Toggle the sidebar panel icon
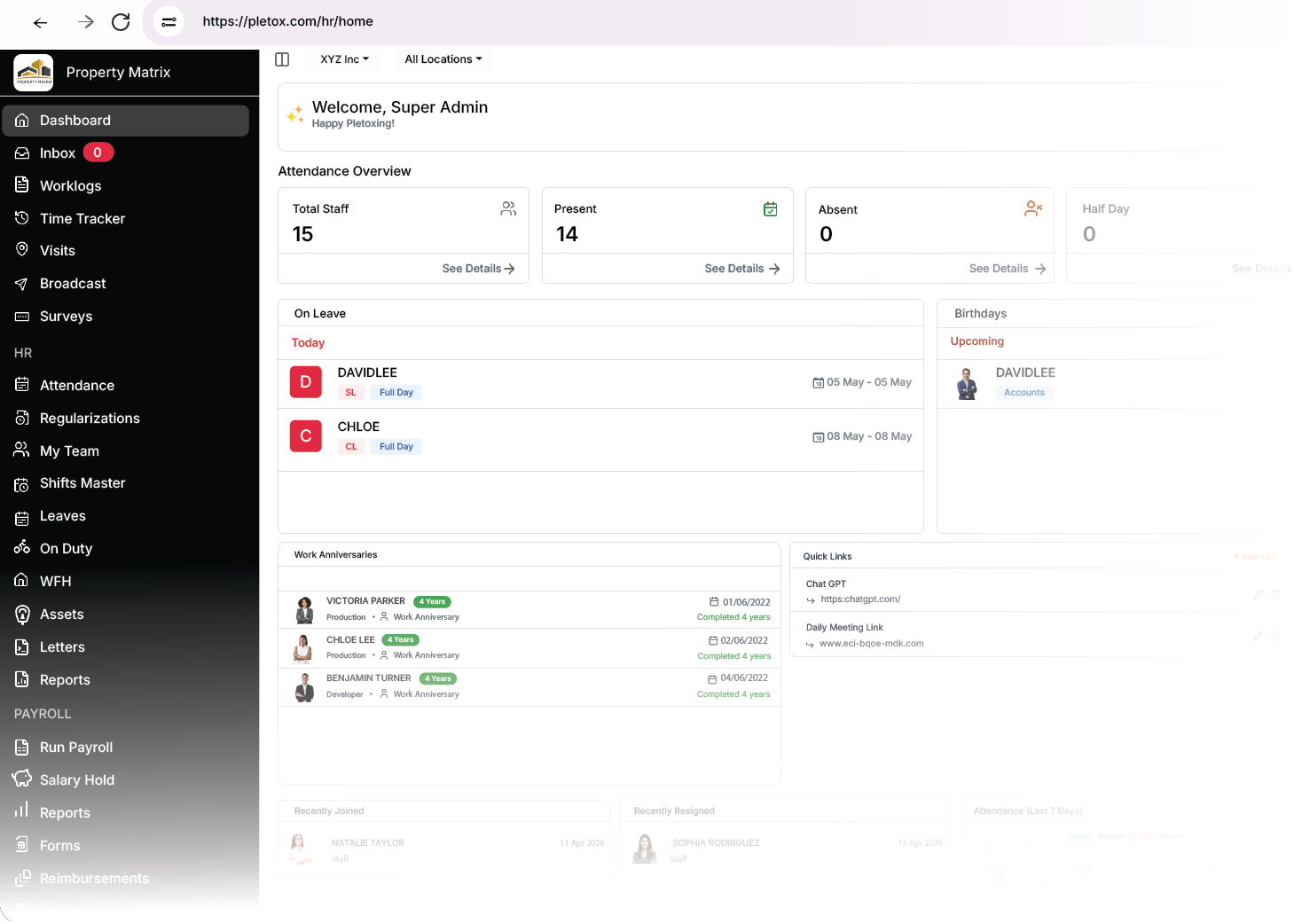Viewport: 1294px width, 924px height. point(282,59)
